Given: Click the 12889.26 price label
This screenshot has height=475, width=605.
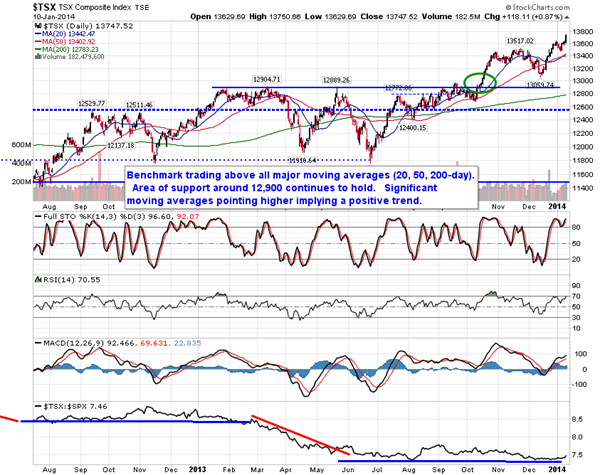Looking at the screenshot, I should pos(336,80).
